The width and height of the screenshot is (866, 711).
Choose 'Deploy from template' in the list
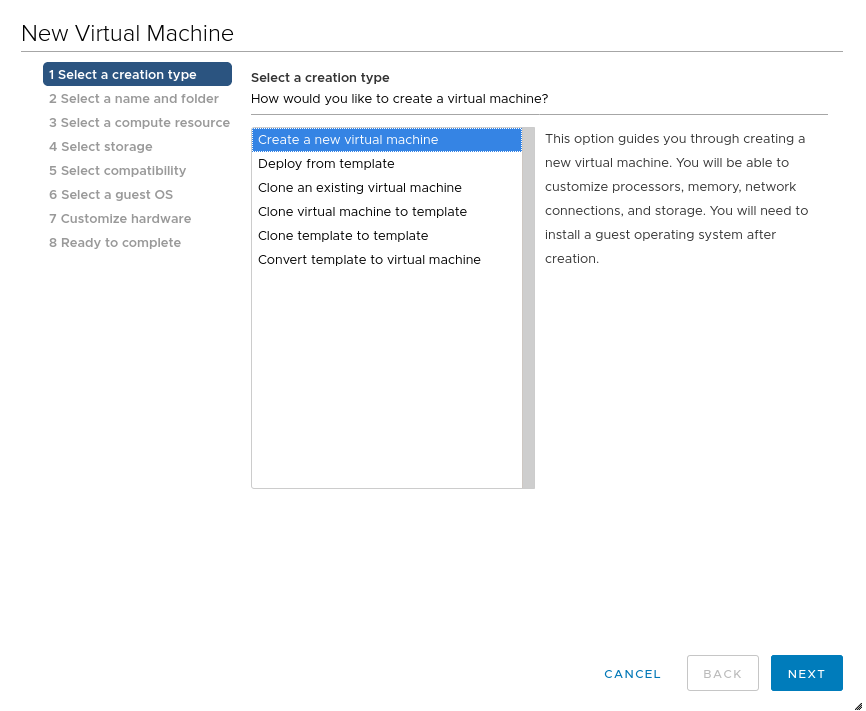326,164
